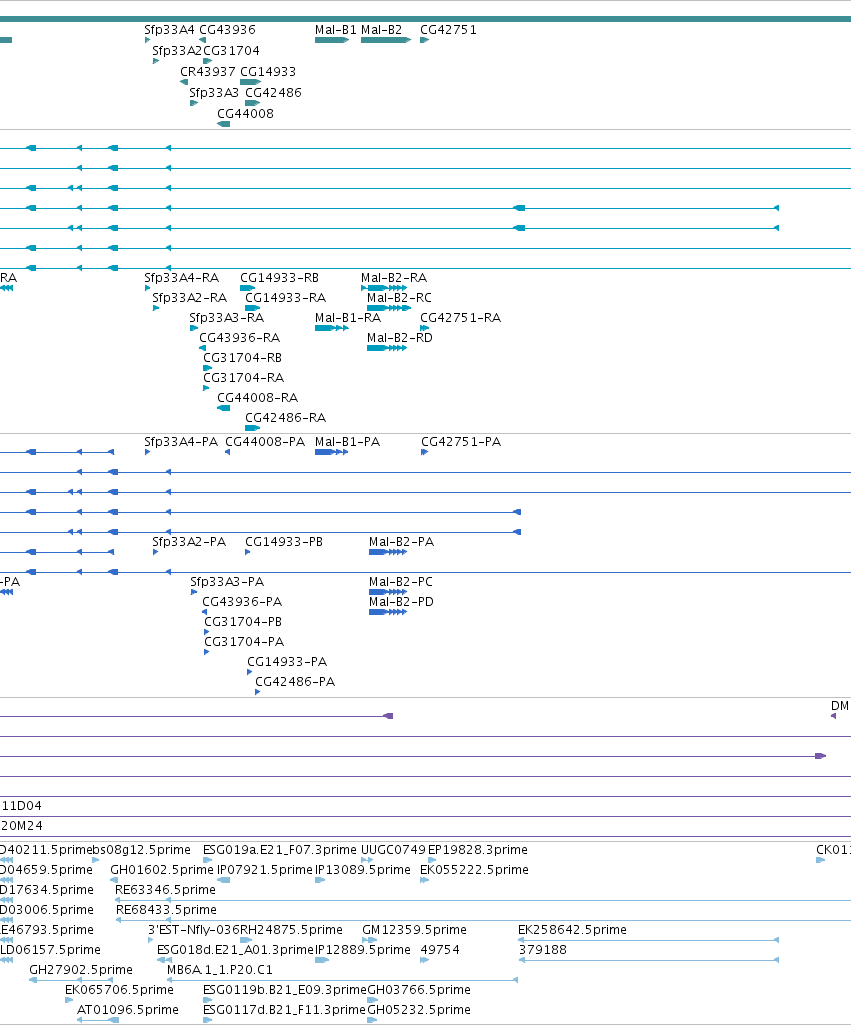This screenshot has height=1025, width=851.
Task: Open EST GH01602.5prime
Action: (x=162, y=870)
